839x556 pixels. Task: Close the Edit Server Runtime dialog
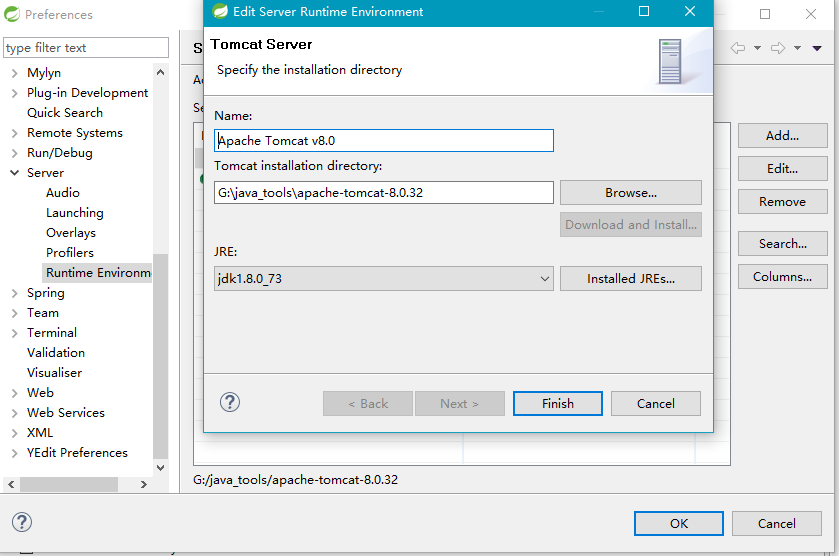[690, 11]
